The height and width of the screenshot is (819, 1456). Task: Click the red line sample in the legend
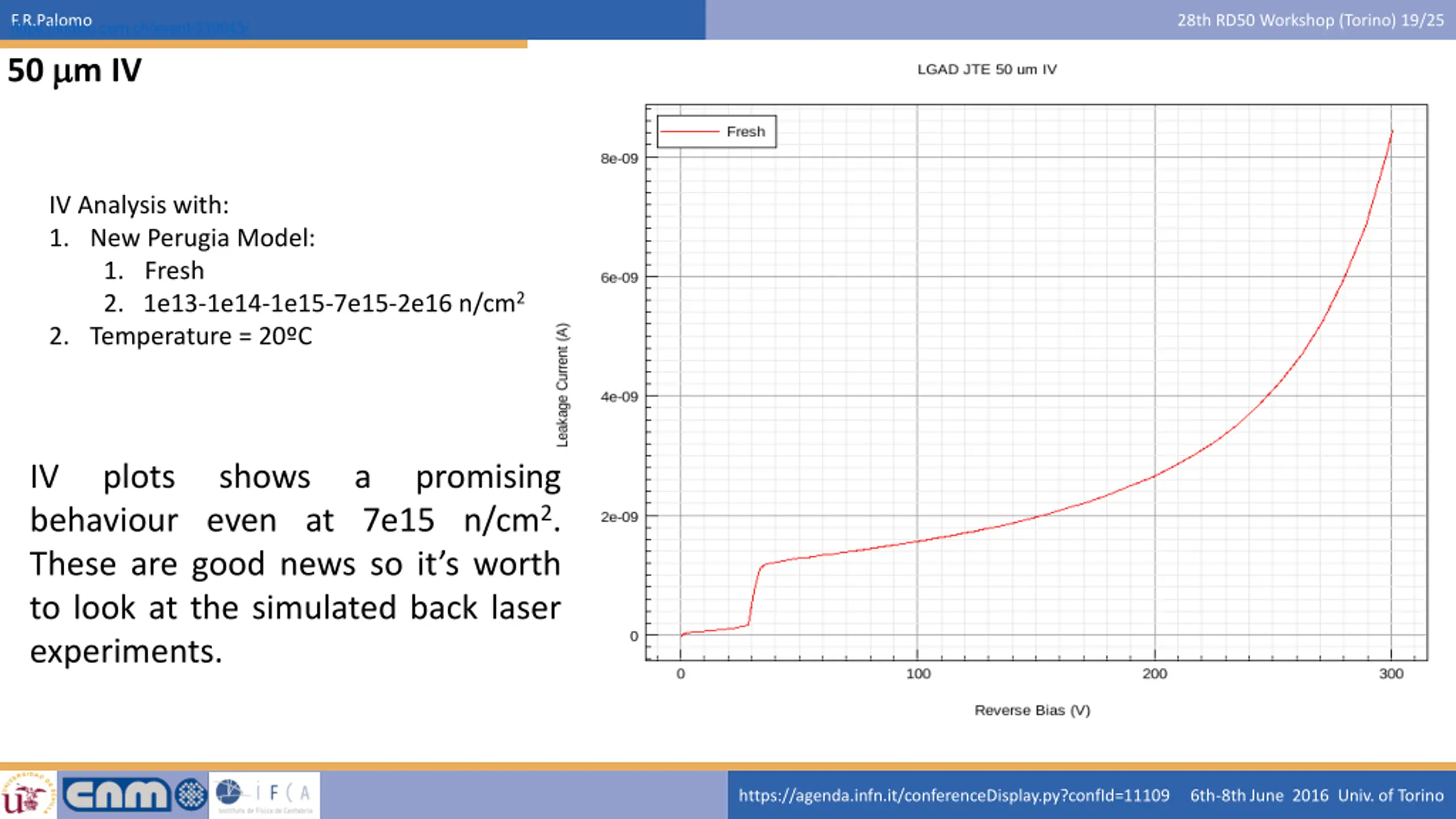[x=690, y=131]
